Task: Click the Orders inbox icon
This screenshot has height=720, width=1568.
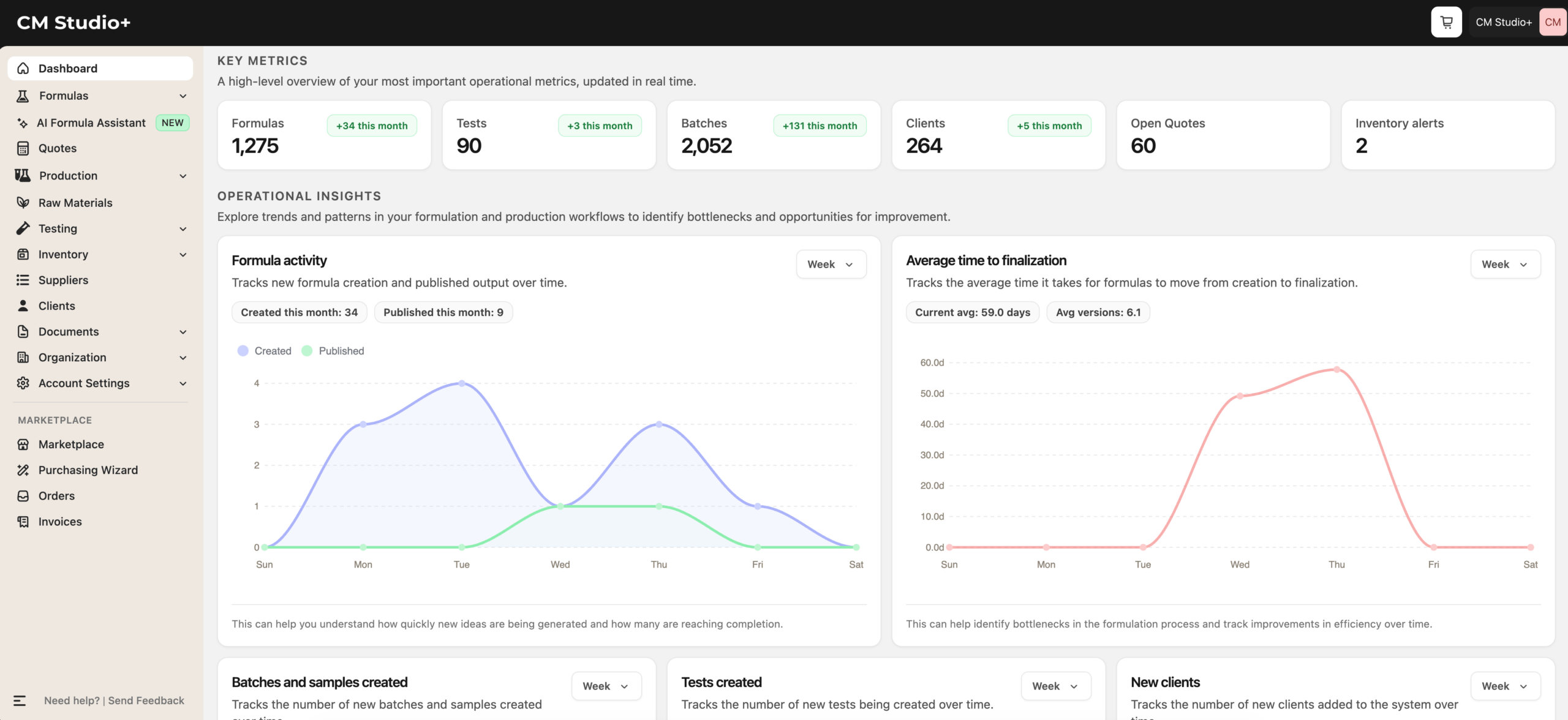Action: coord(23,496)
